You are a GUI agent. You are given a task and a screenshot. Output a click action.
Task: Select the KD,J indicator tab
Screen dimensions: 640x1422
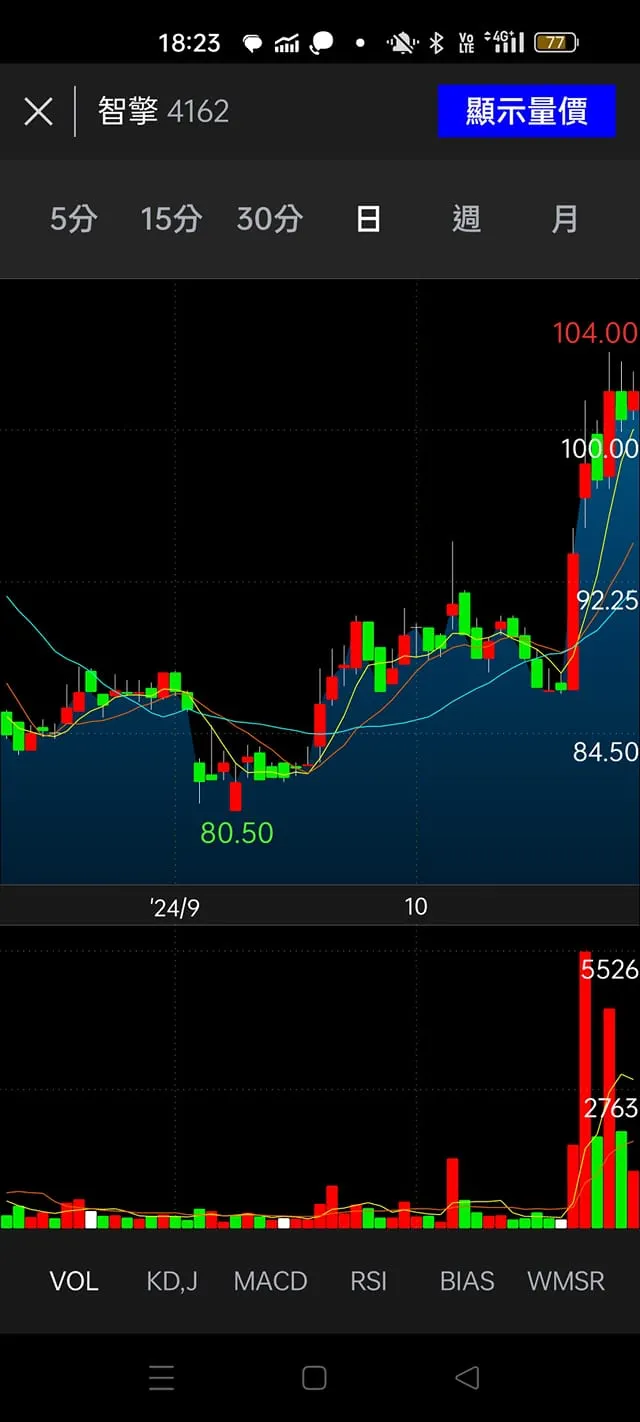click(172, 1281)
